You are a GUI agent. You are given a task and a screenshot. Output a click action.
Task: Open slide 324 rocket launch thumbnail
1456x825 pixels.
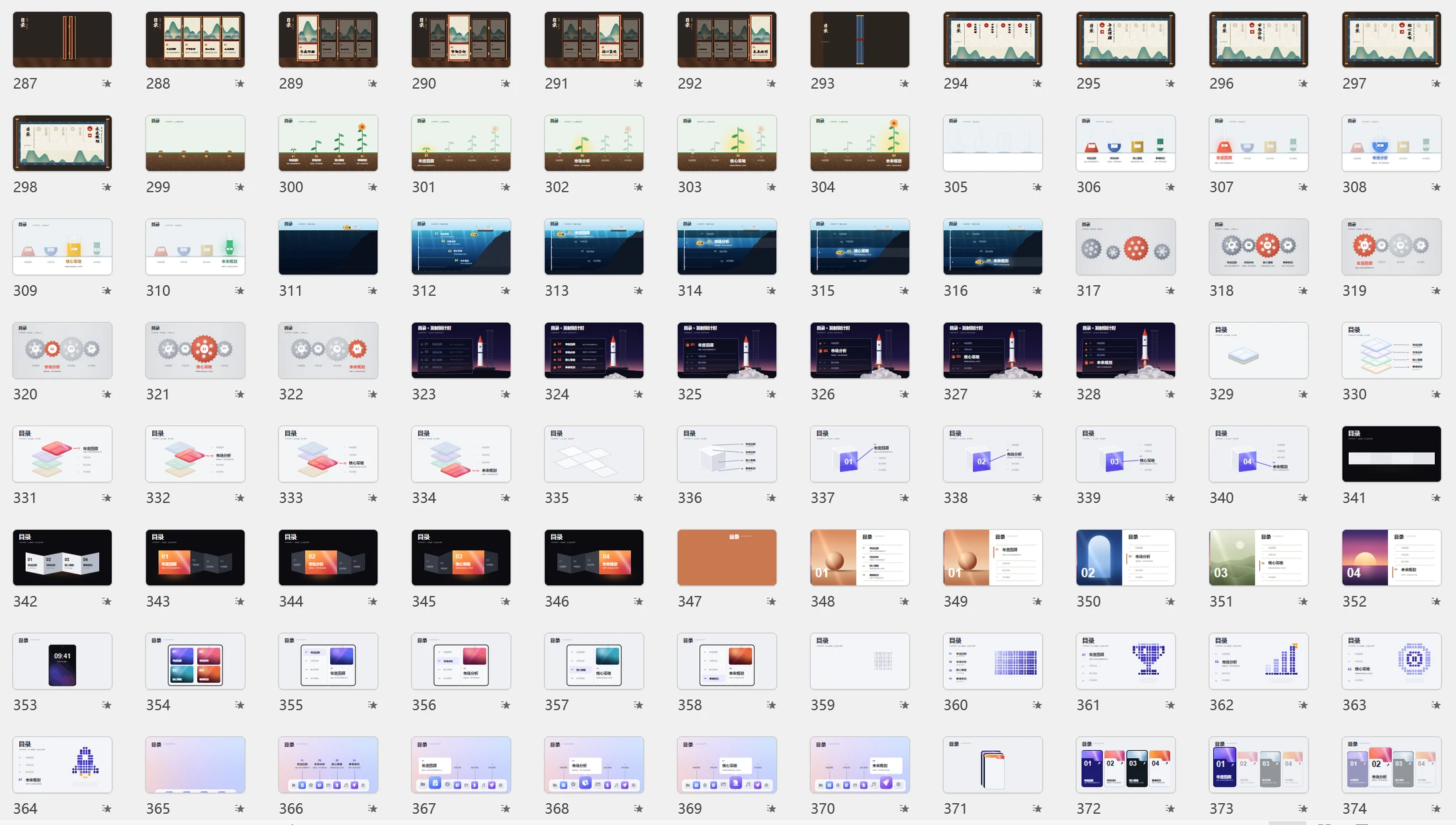594,351
